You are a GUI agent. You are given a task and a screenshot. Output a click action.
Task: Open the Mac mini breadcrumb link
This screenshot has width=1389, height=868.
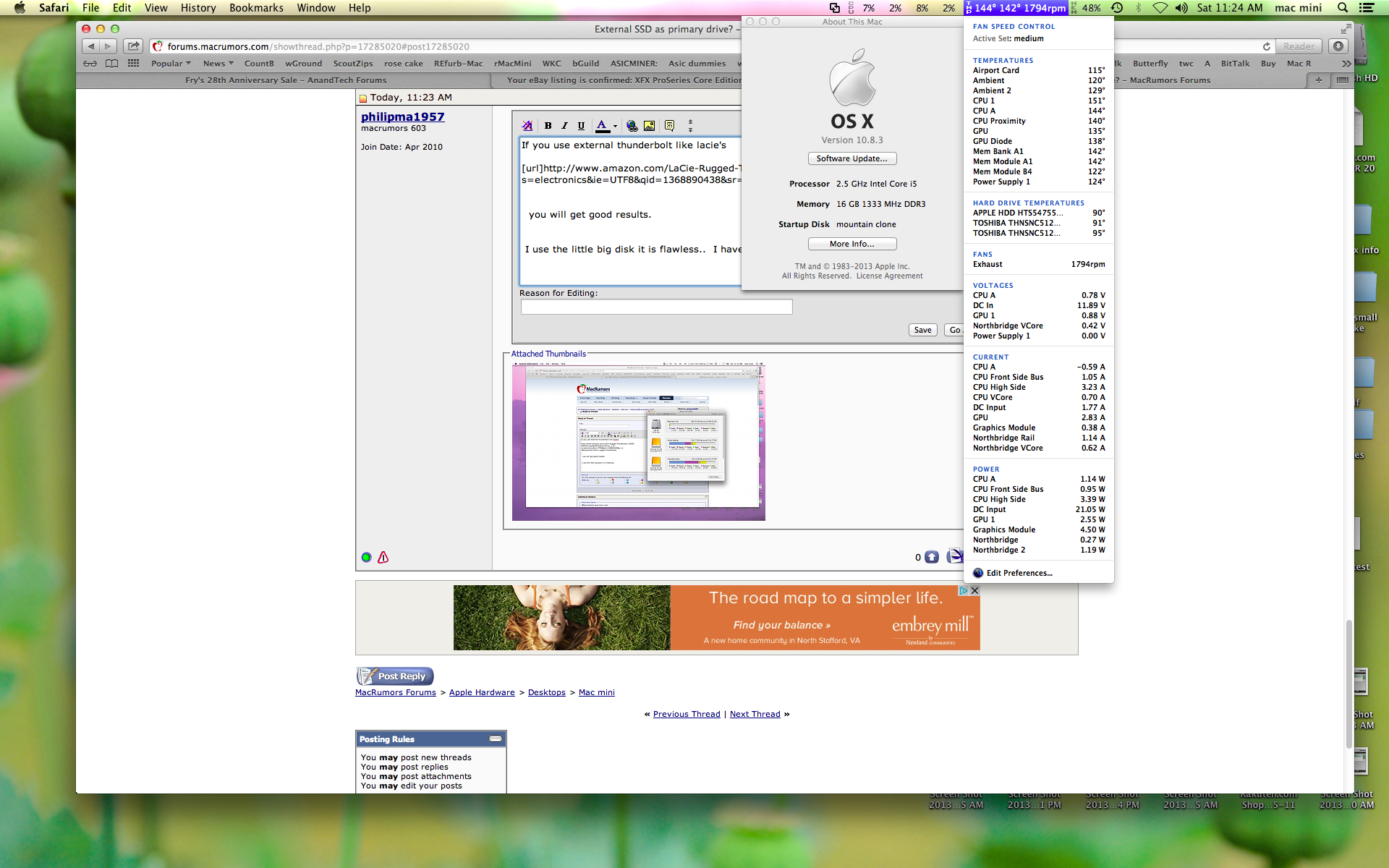click(x=596, y=692)
